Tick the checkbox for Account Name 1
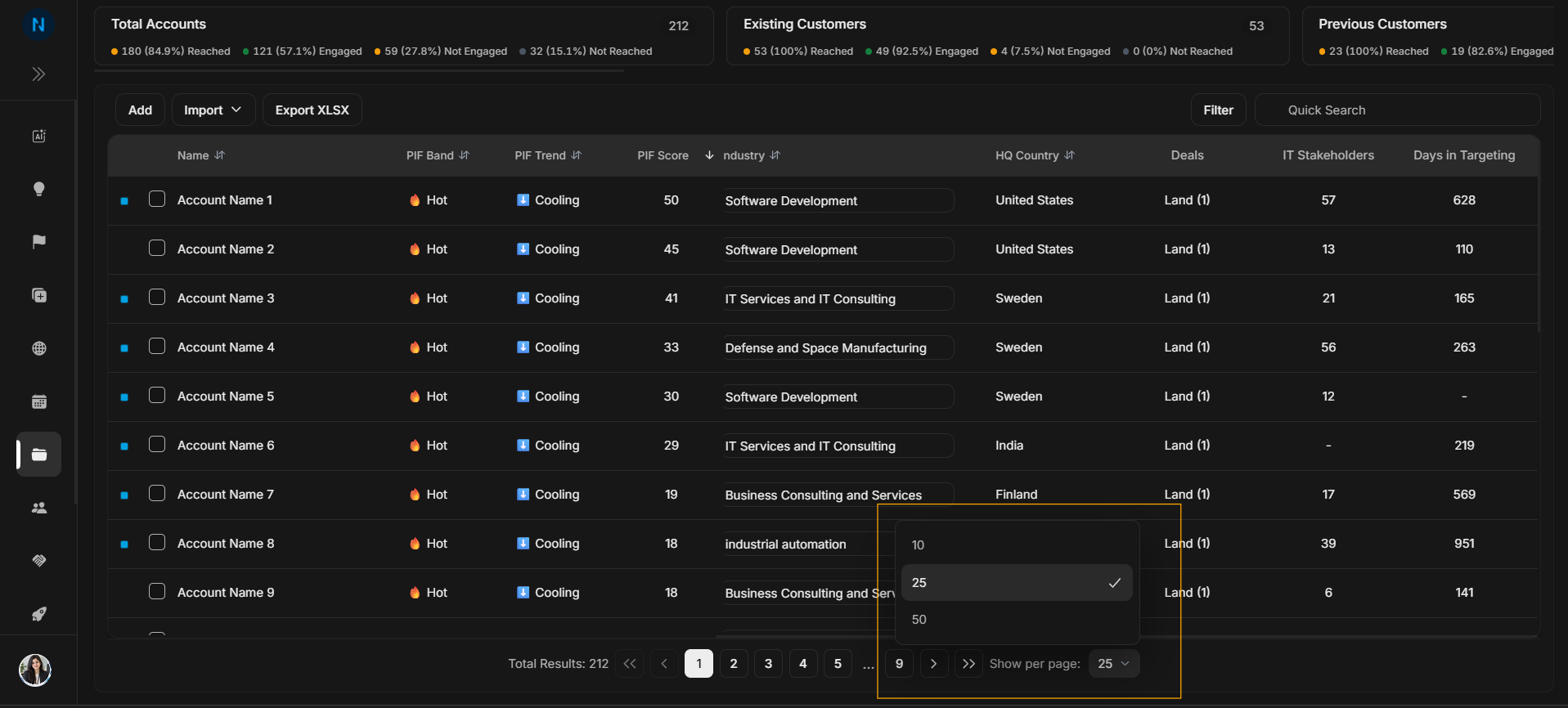The width and height of the screenshot is (1568, 708). (x=157, y=199)
